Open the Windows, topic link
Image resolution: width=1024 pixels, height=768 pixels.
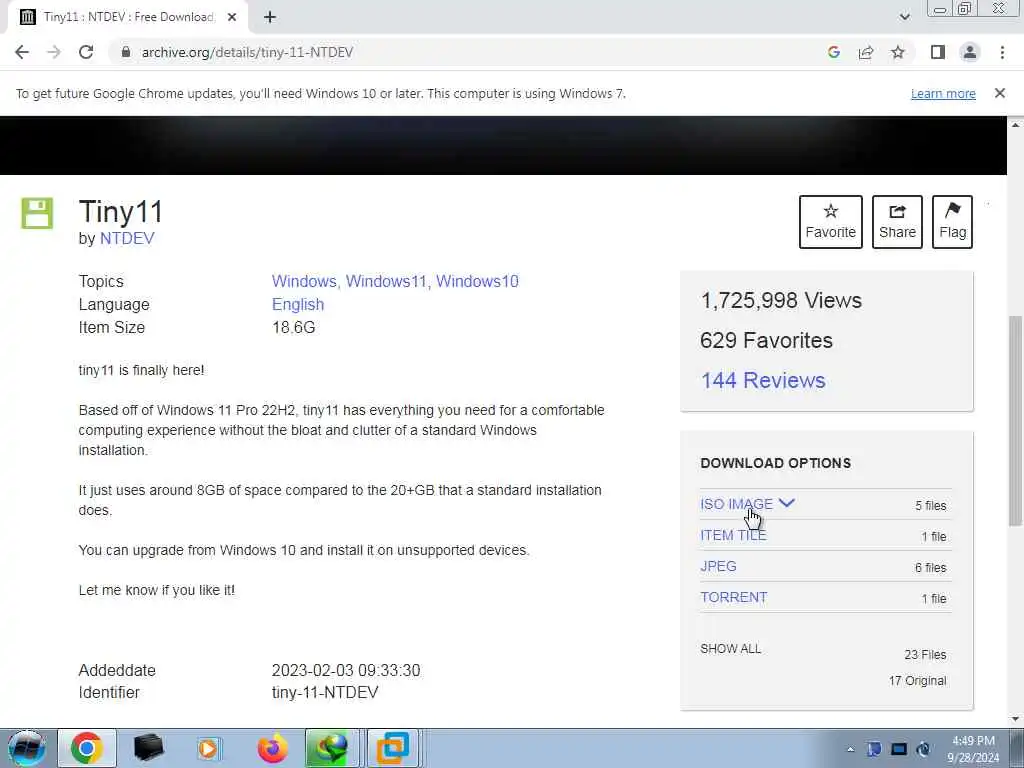pyautogui.click(x=304, y=281)
